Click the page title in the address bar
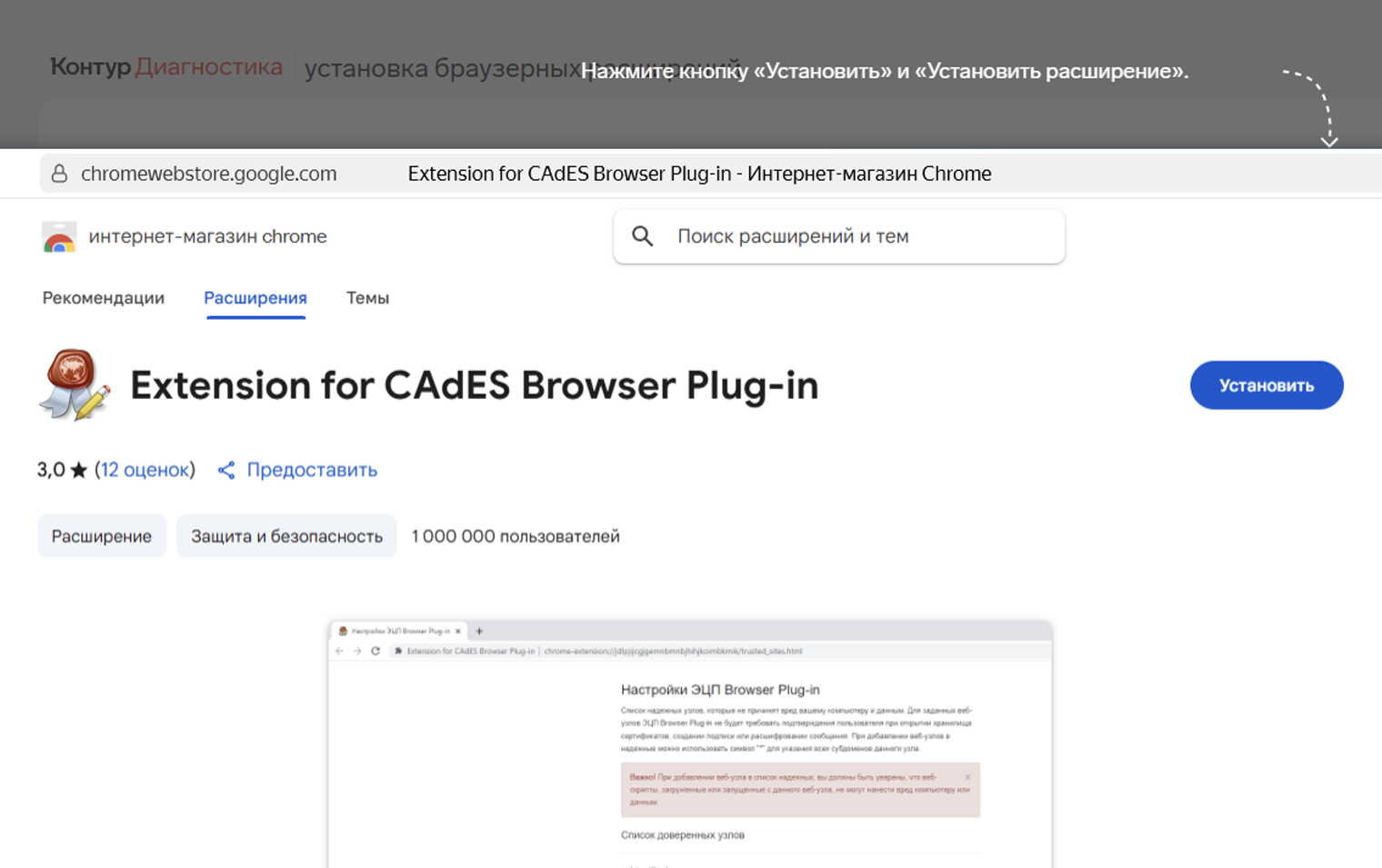Screen dimensions: 1382x868 pos(699,174)
